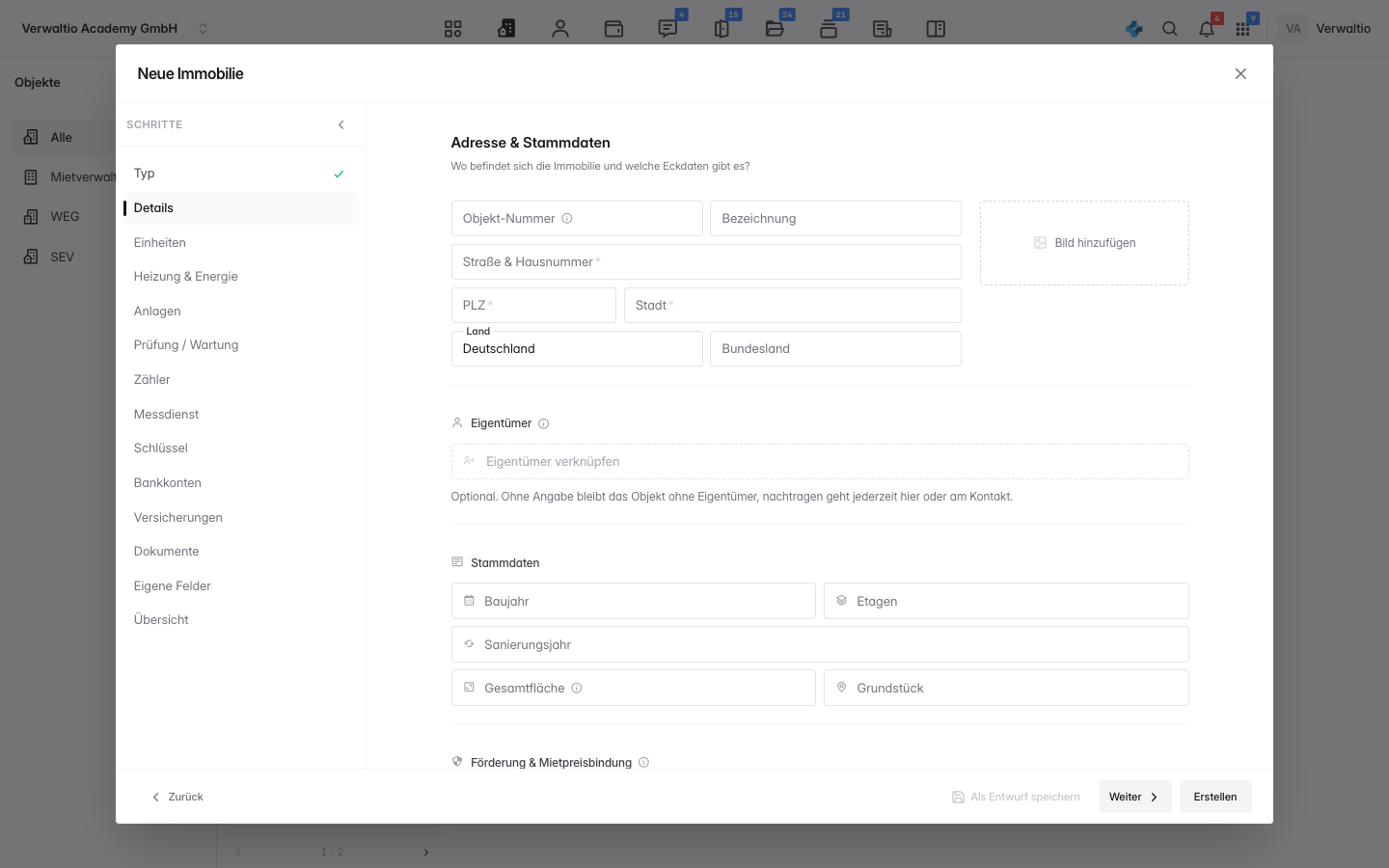
Task: Collapse the Schritte sidebar with the chevron
Action: click(340, 124)
